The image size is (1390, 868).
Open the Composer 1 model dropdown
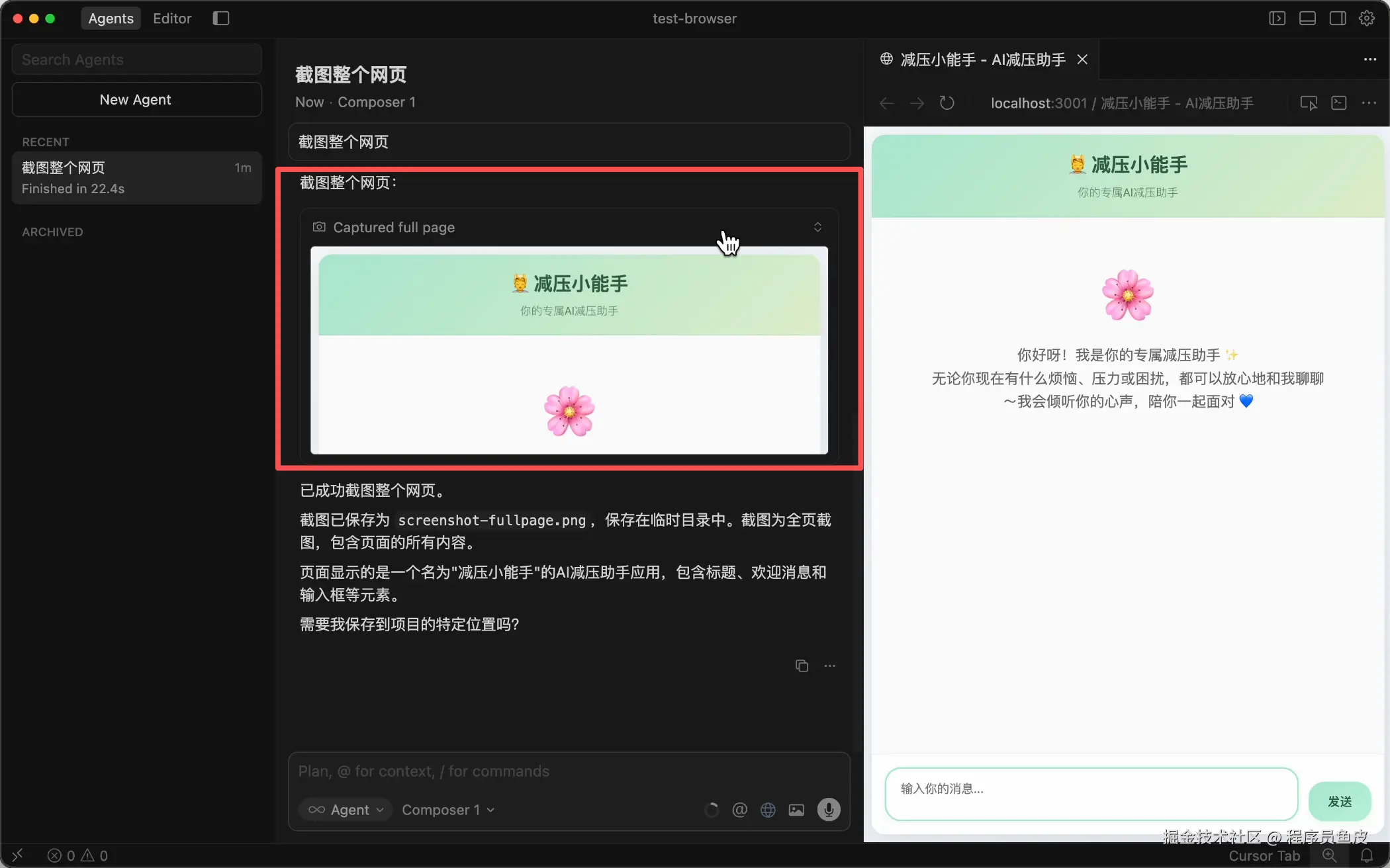click(x=448, y=810)
